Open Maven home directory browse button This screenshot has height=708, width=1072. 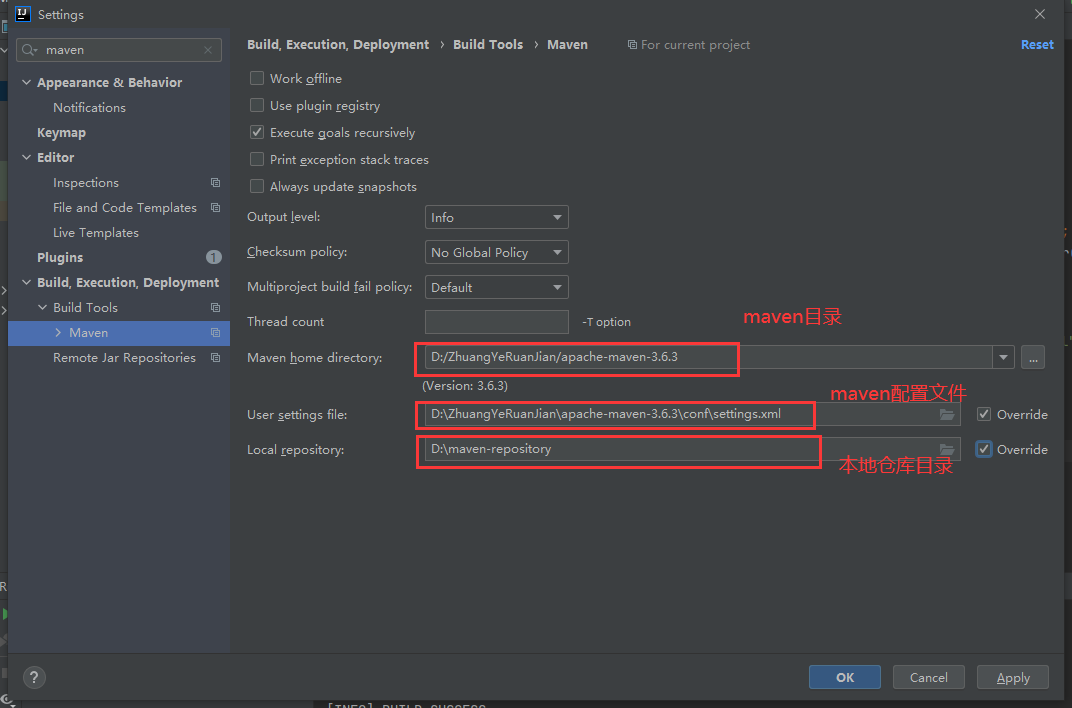pos(1033,357)
